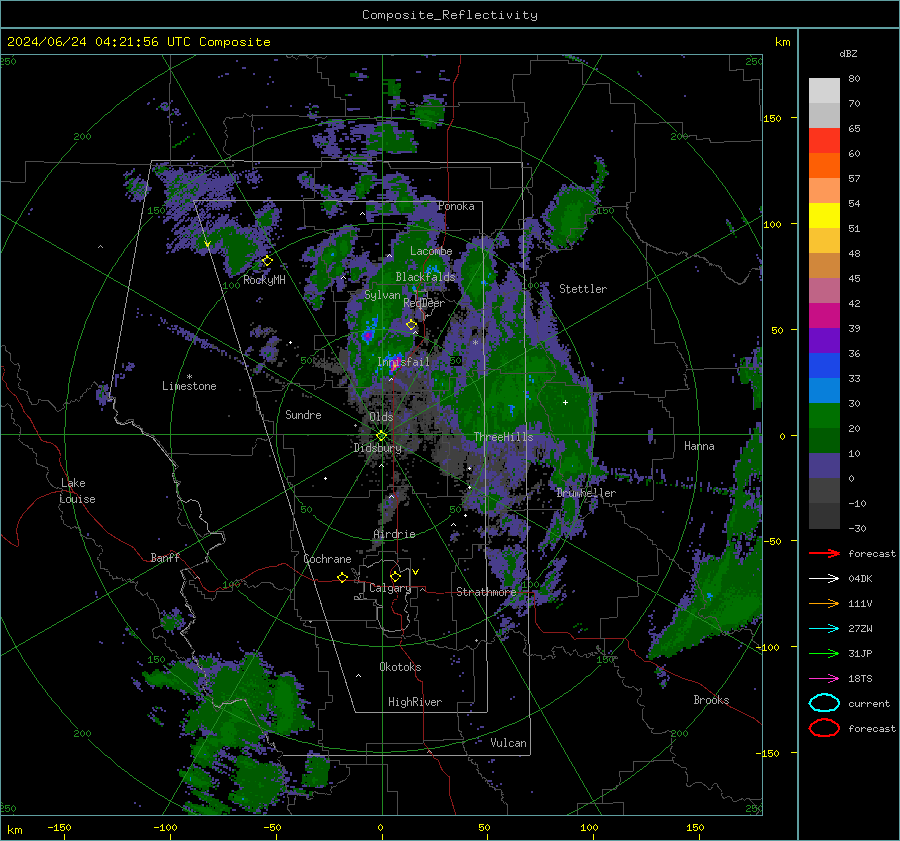Image resolution: width=900 pixels, height=841 pixels.
Task: Click the km unit label at top right
Action: point(782,42)
